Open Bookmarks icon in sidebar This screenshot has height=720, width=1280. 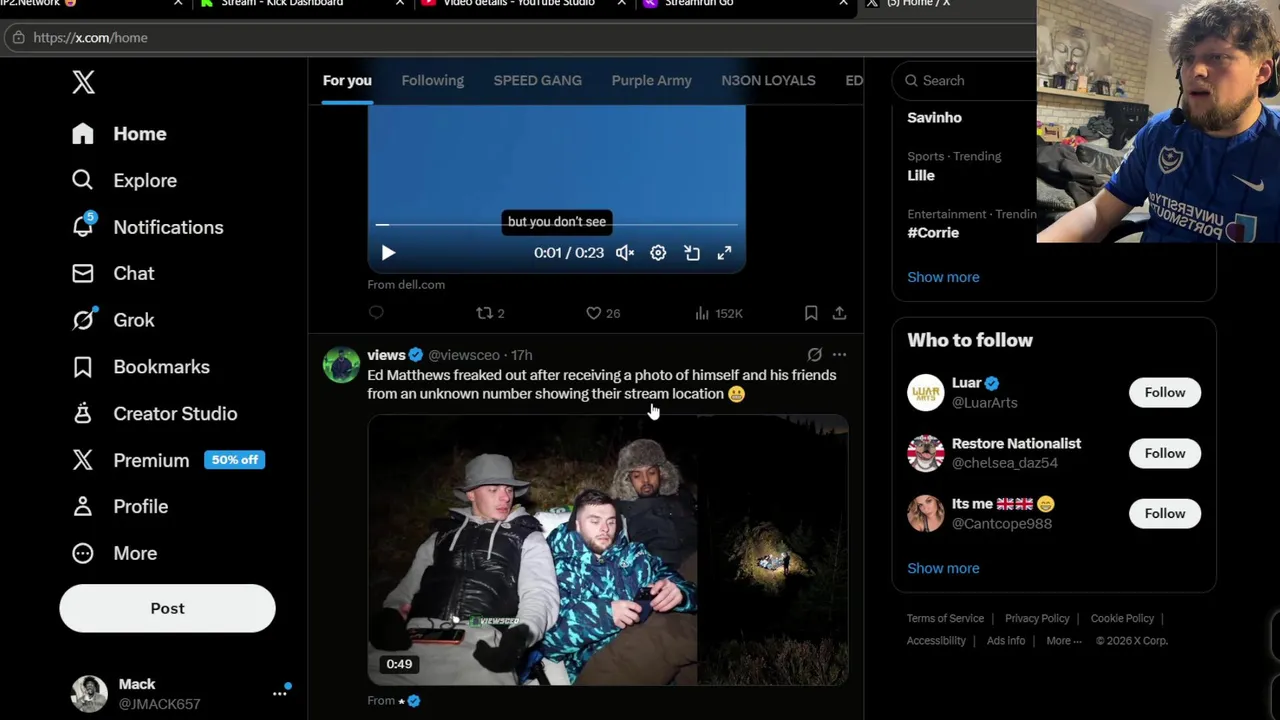coord(82,366)
